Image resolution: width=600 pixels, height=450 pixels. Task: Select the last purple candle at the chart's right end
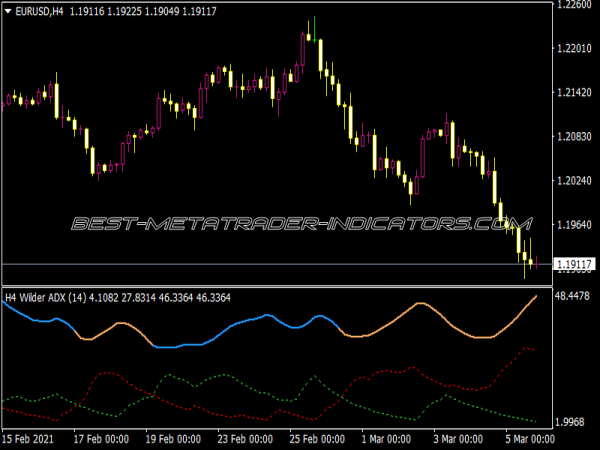tap(537, 262)
